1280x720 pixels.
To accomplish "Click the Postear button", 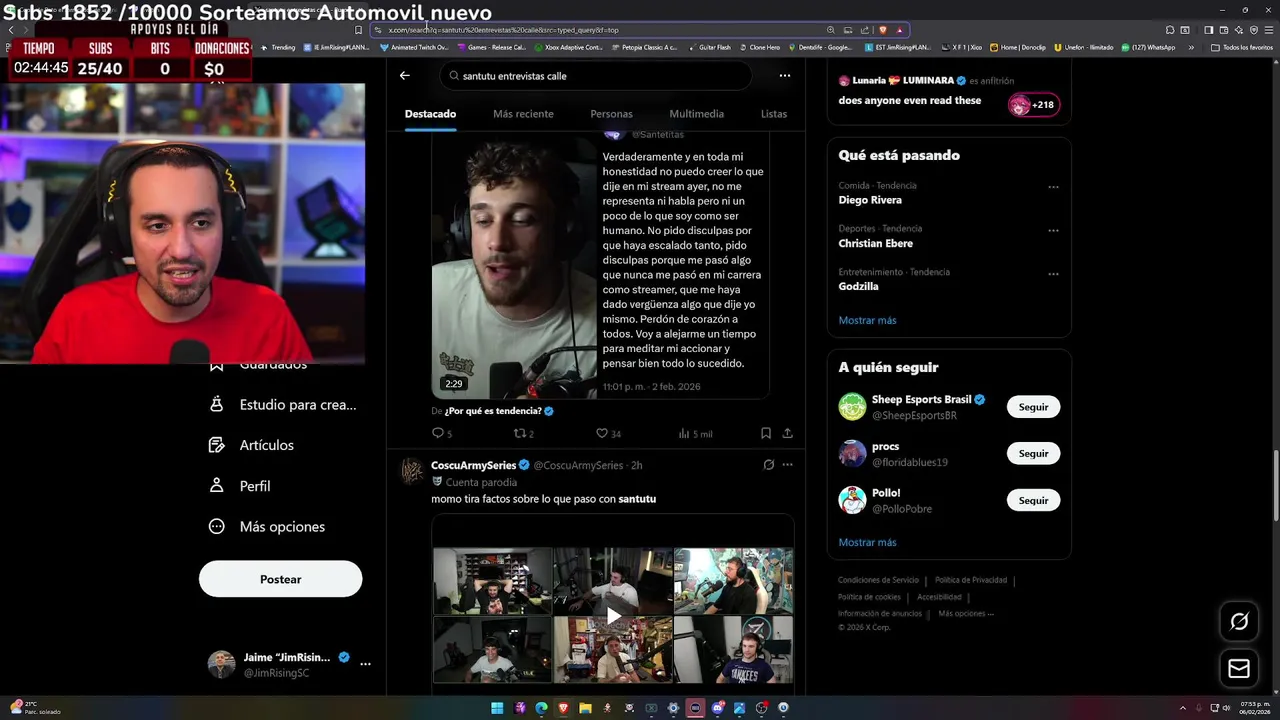I will click(x=280, y=579).
